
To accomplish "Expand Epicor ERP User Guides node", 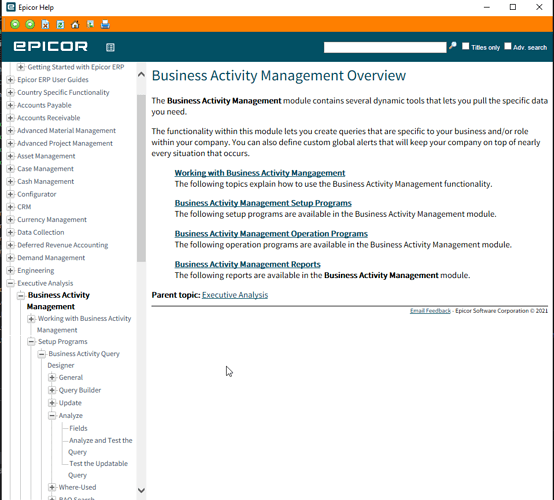I will (x=11, y=80).
